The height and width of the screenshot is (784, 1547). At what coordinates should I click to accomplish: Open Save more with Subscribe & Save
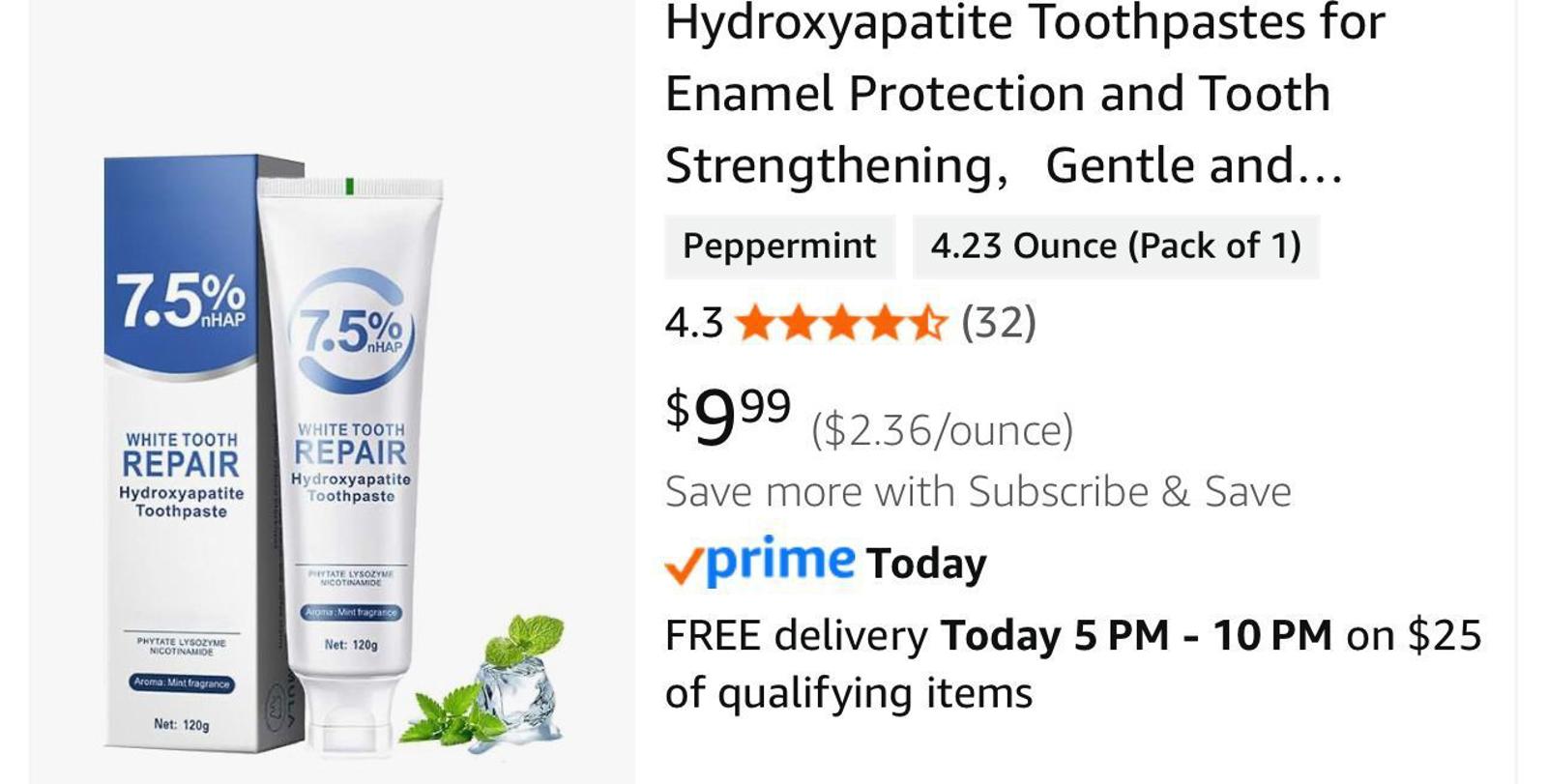tap(978, 492)
